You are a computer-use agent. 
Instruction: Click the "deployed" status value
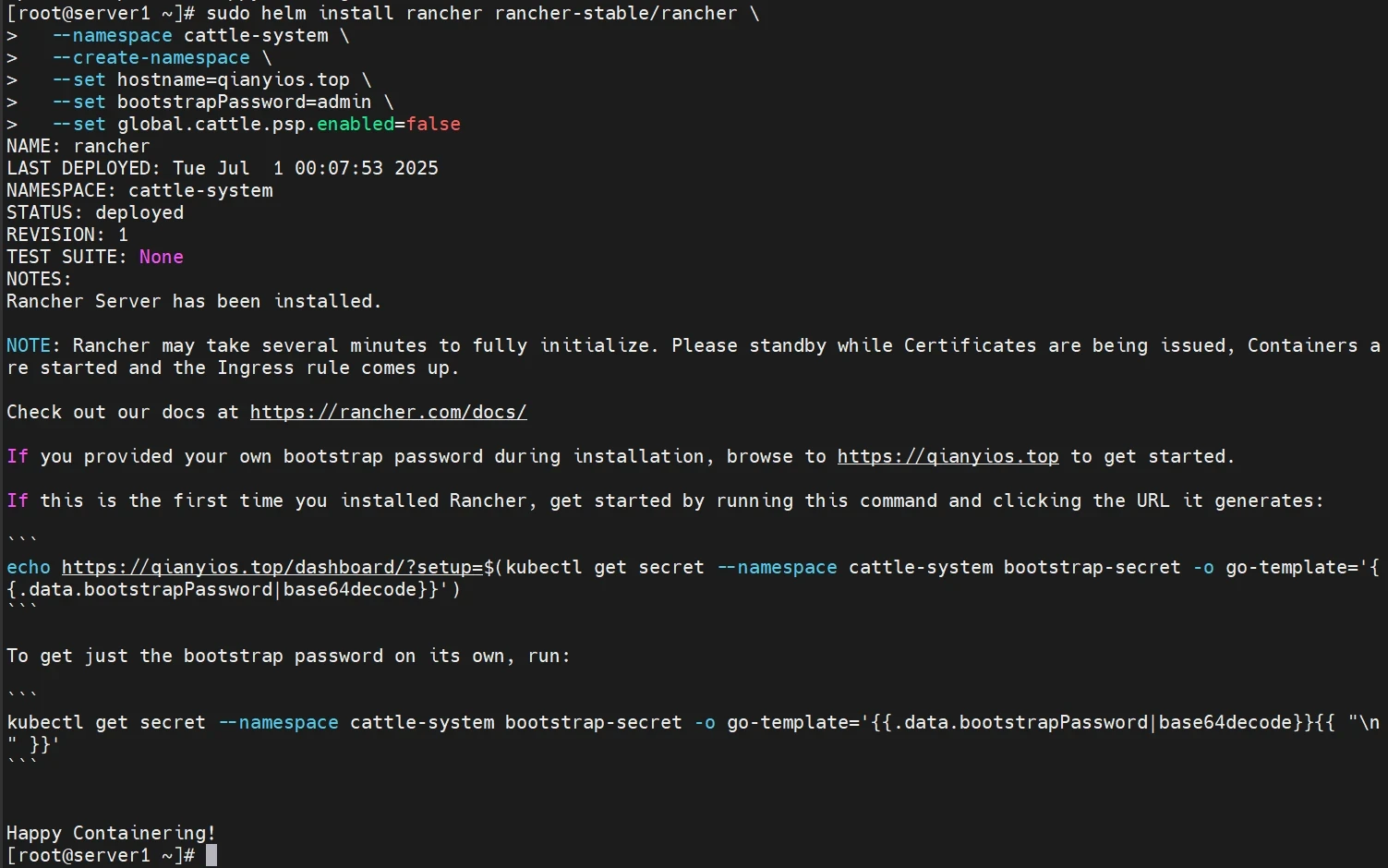tap(139, 212)
